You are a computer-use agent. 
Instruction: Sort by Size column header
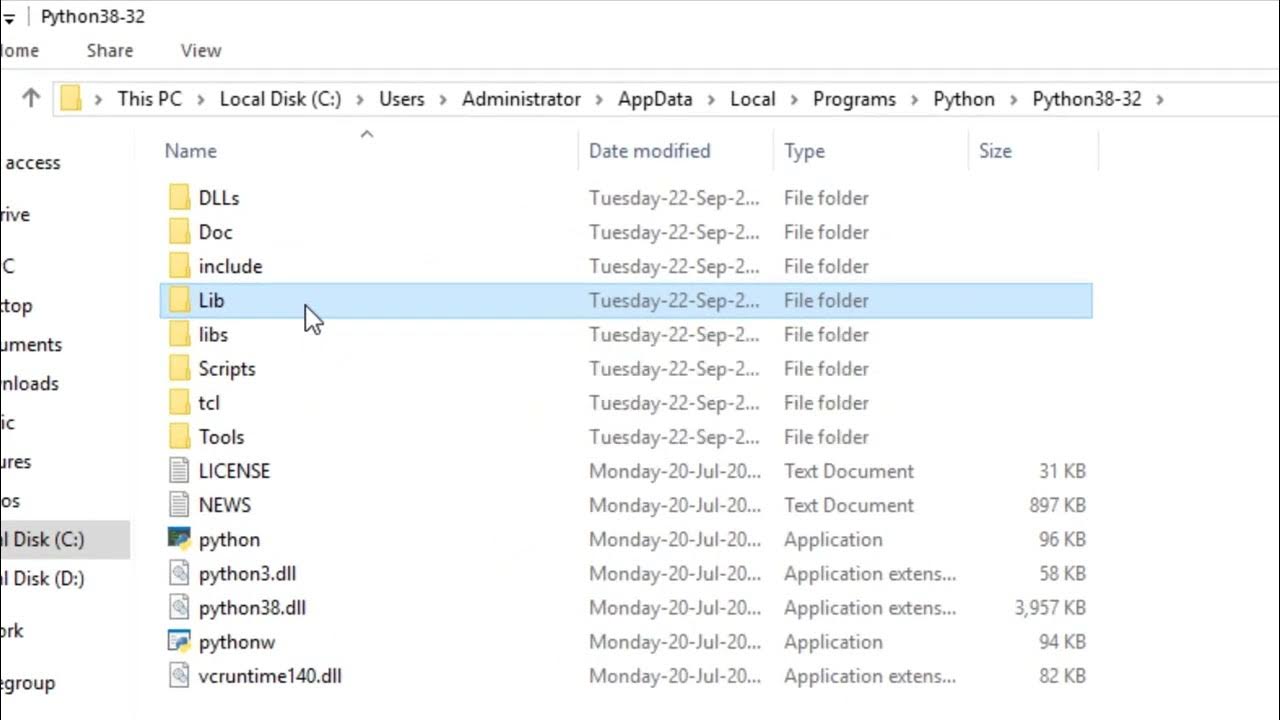pyautogui.click(x=995, y=151)
